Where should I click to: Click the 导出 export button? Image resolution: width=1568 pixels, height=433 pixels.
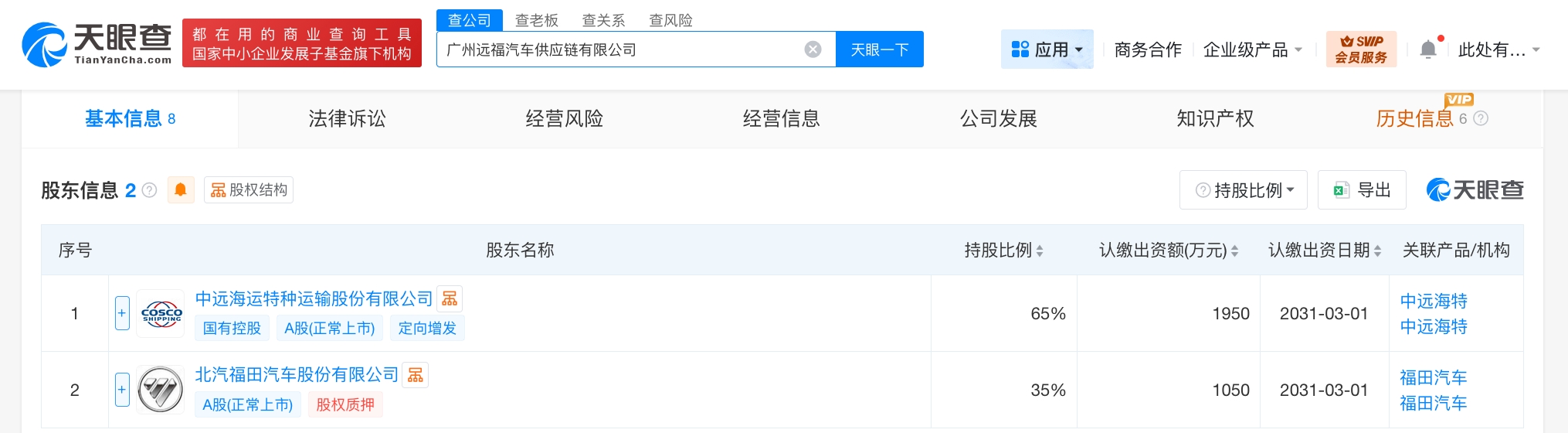pyautogui.click(x=1361, y=190)
